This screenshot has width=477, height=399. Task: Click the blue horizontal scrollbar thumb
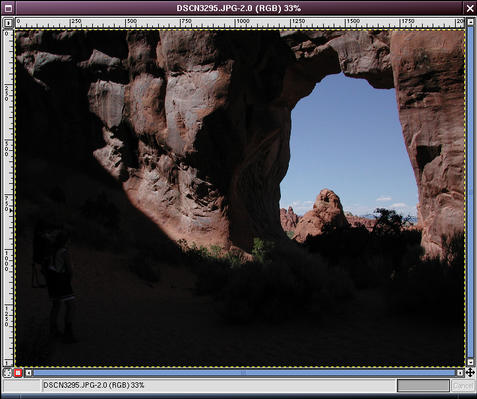244,373
